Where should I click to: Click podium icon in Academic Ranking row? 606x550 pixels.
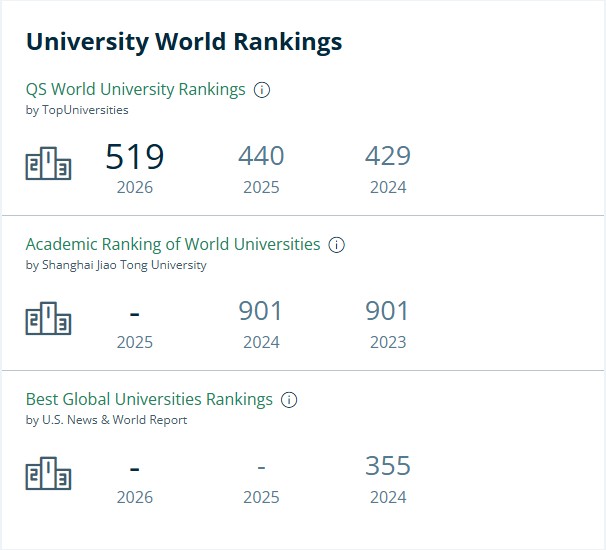(48, 318)
